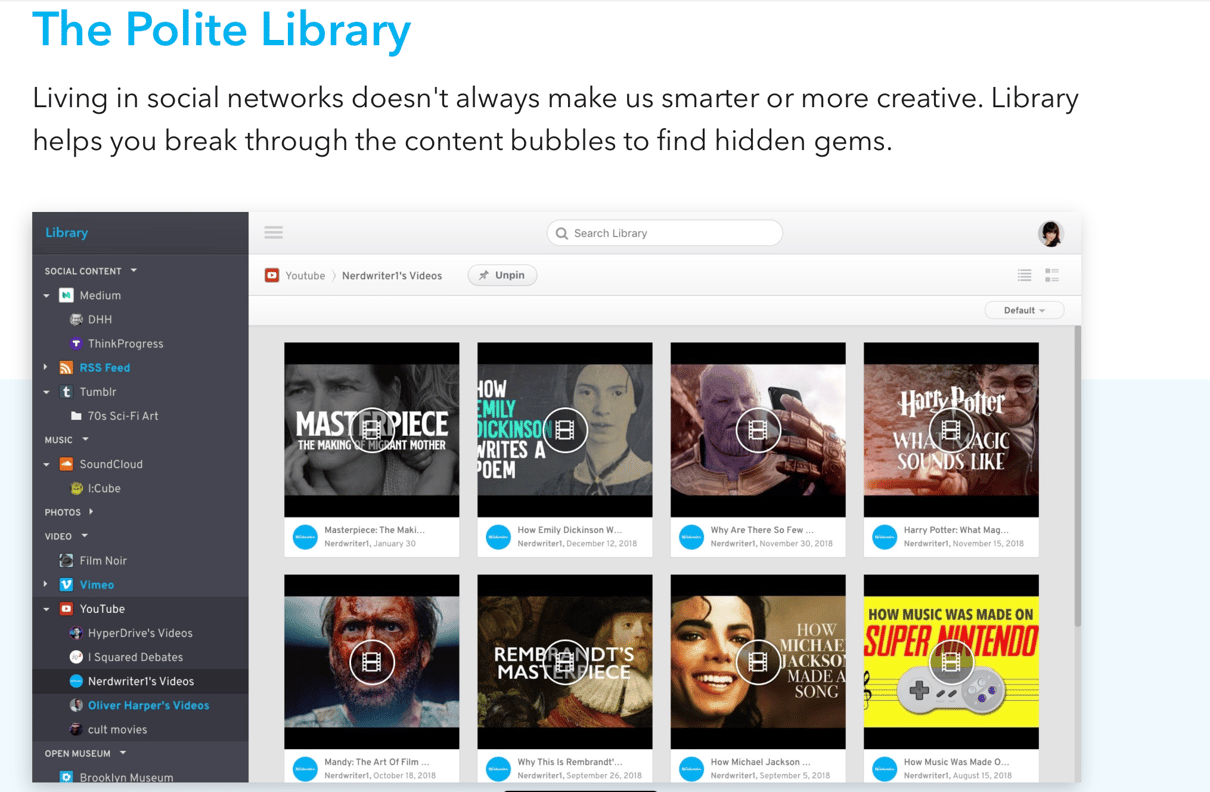Viewport: 1210px width, 792px height.
Task: Click the I:Cube avatar icon
Action: click(76, 488)
